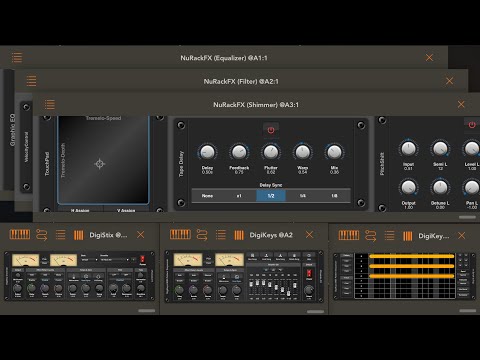
Task: Open the routing icon in DigiKeys @A2 window
Action: click(x=202, y=235)
